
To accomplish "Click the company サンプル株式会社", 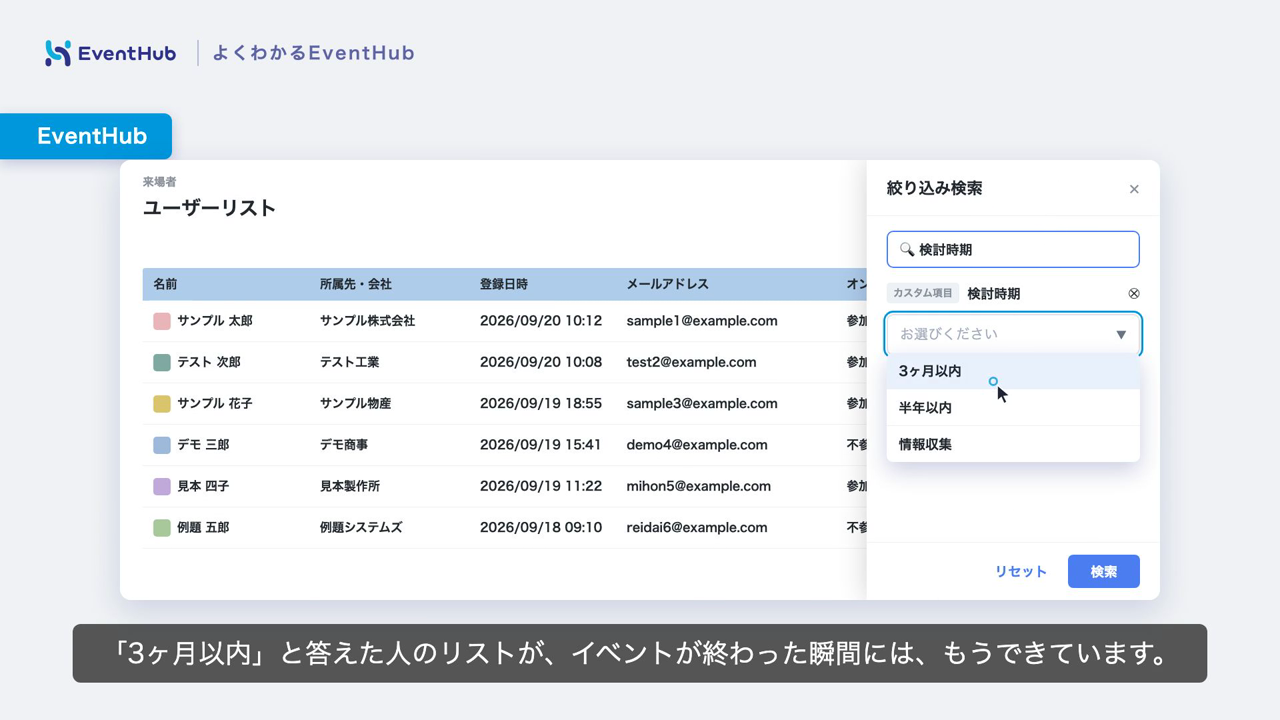I will (x=368, y=321).
